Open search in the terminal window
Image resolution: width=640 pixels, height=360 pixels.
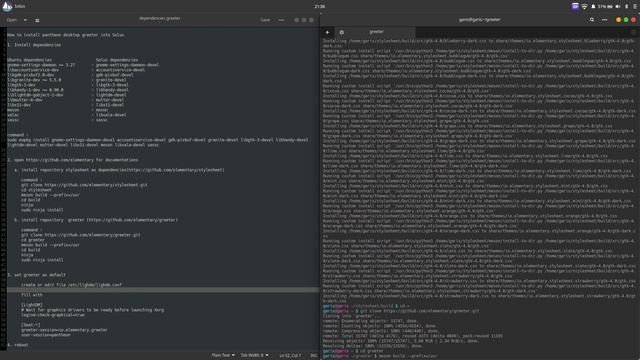[x=592, y=20]
